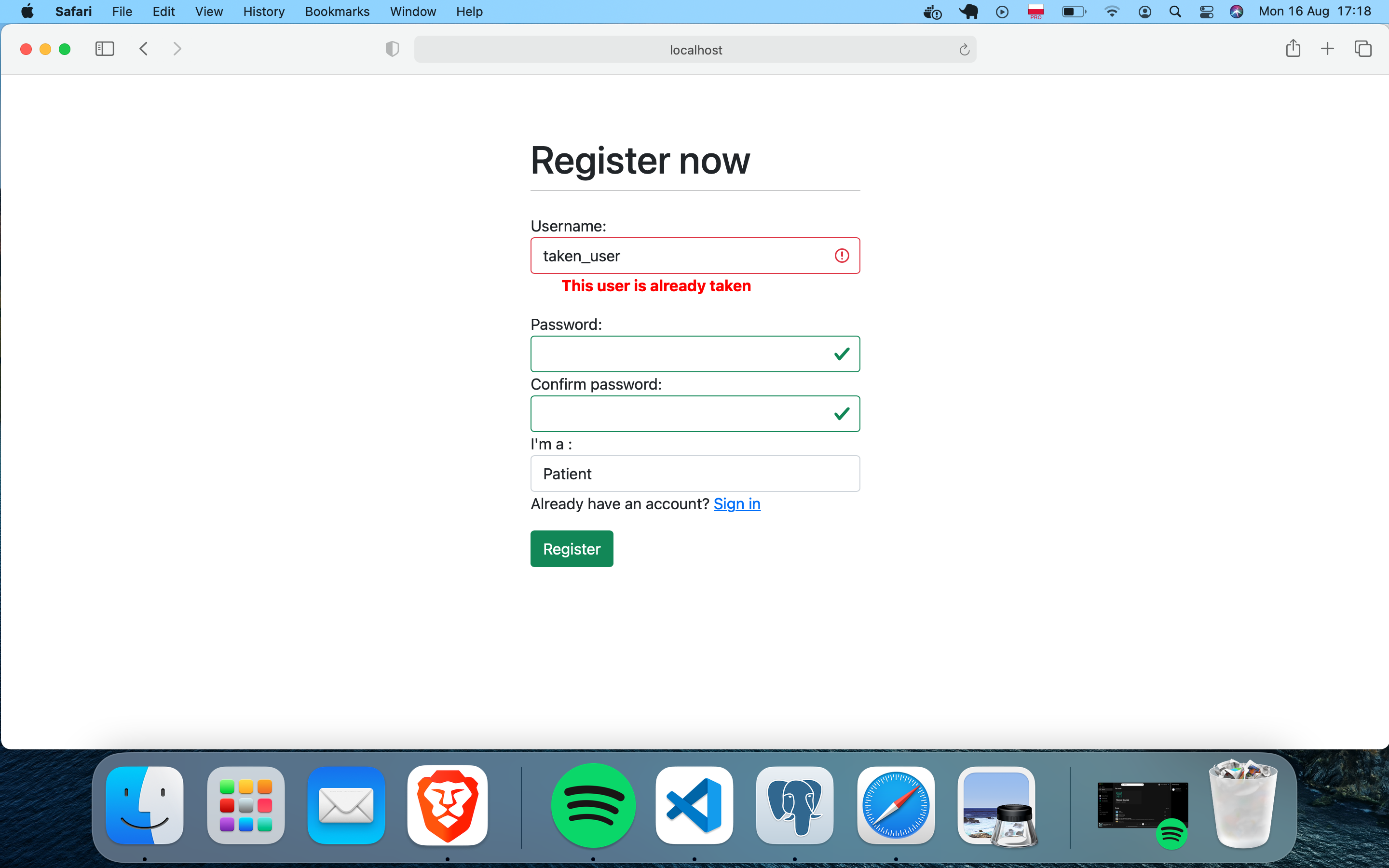Open the History menu
1389x868 pixels.
(263, 11)
